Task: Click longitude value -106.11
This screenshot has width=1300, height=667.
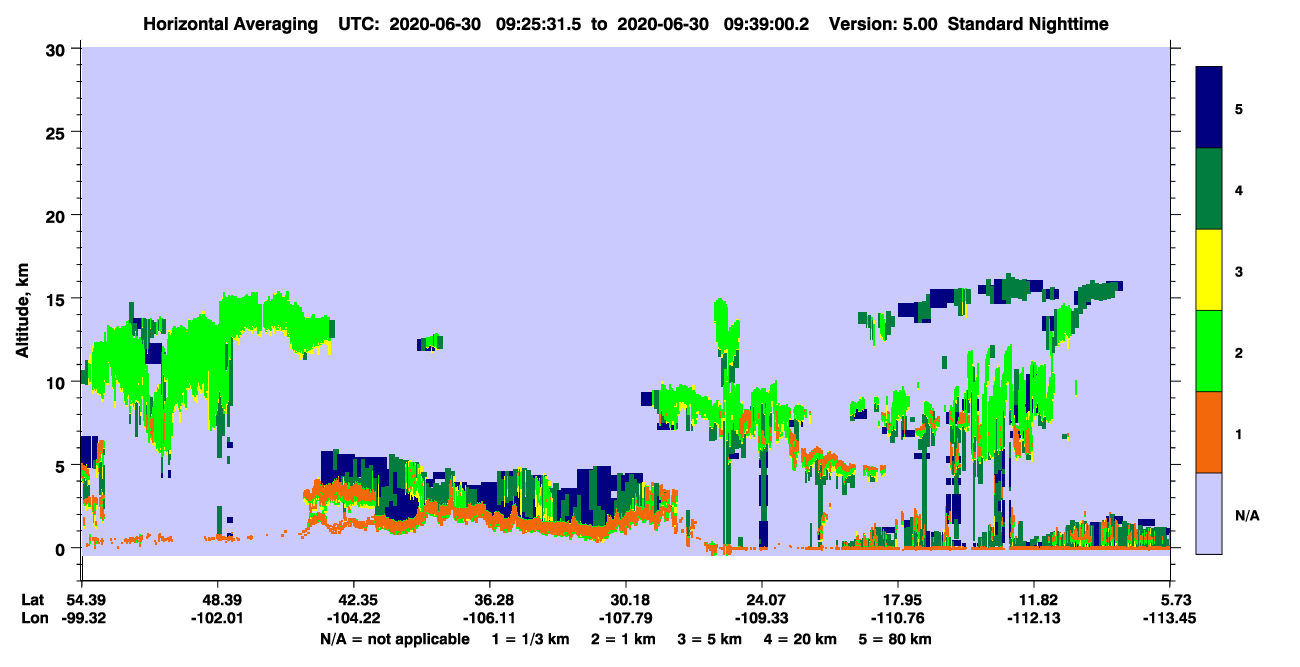Action: coord(489,618)
